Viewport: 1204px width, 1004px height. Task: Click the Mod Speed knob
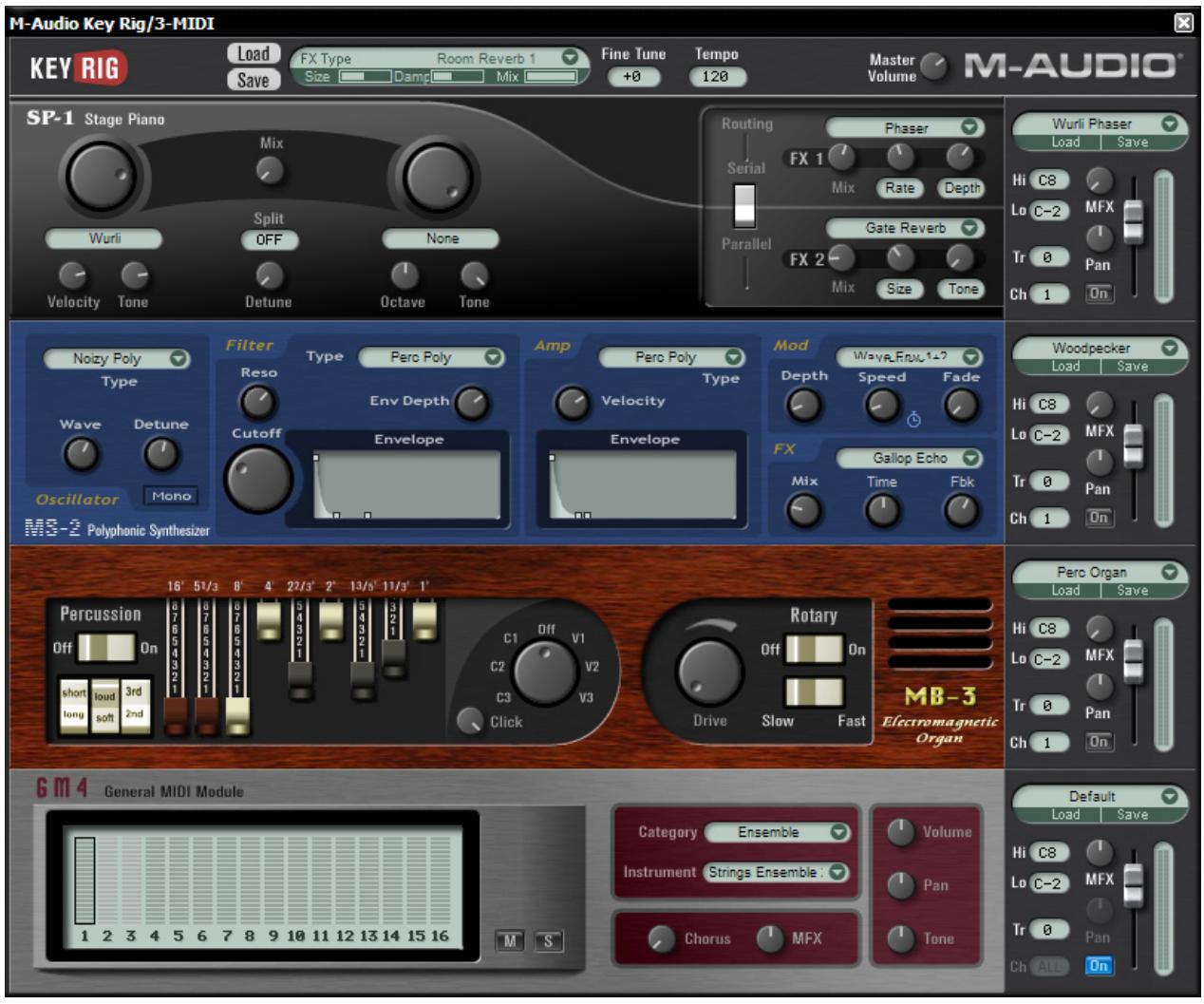click(882, 406)
